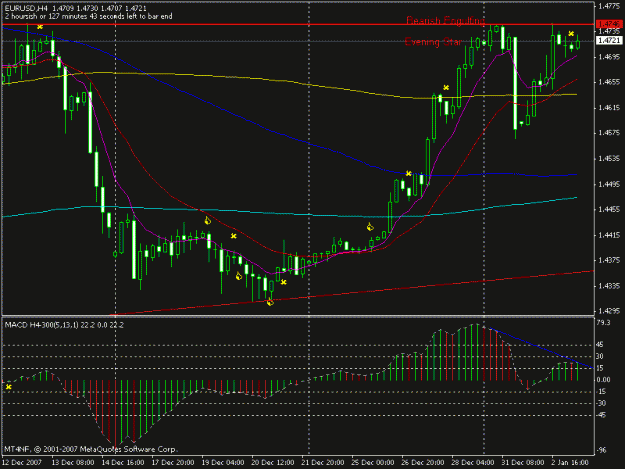
Task: Select the 2 Jan 16:00 time label
Action: (570, 462)
